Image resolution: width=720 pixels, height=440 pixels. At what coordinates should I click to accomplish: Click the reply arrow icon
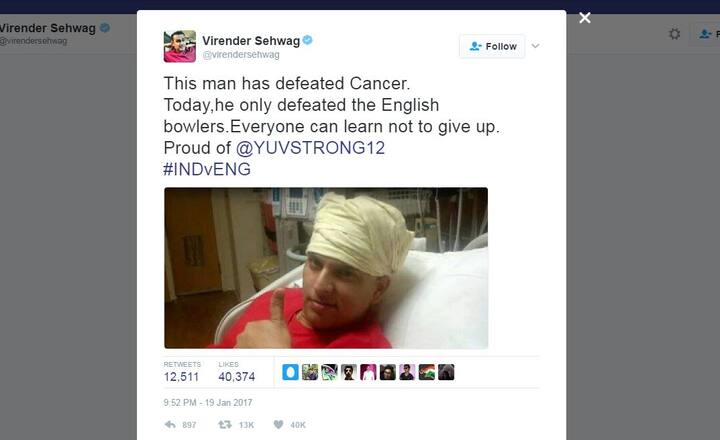coord(170,424)
